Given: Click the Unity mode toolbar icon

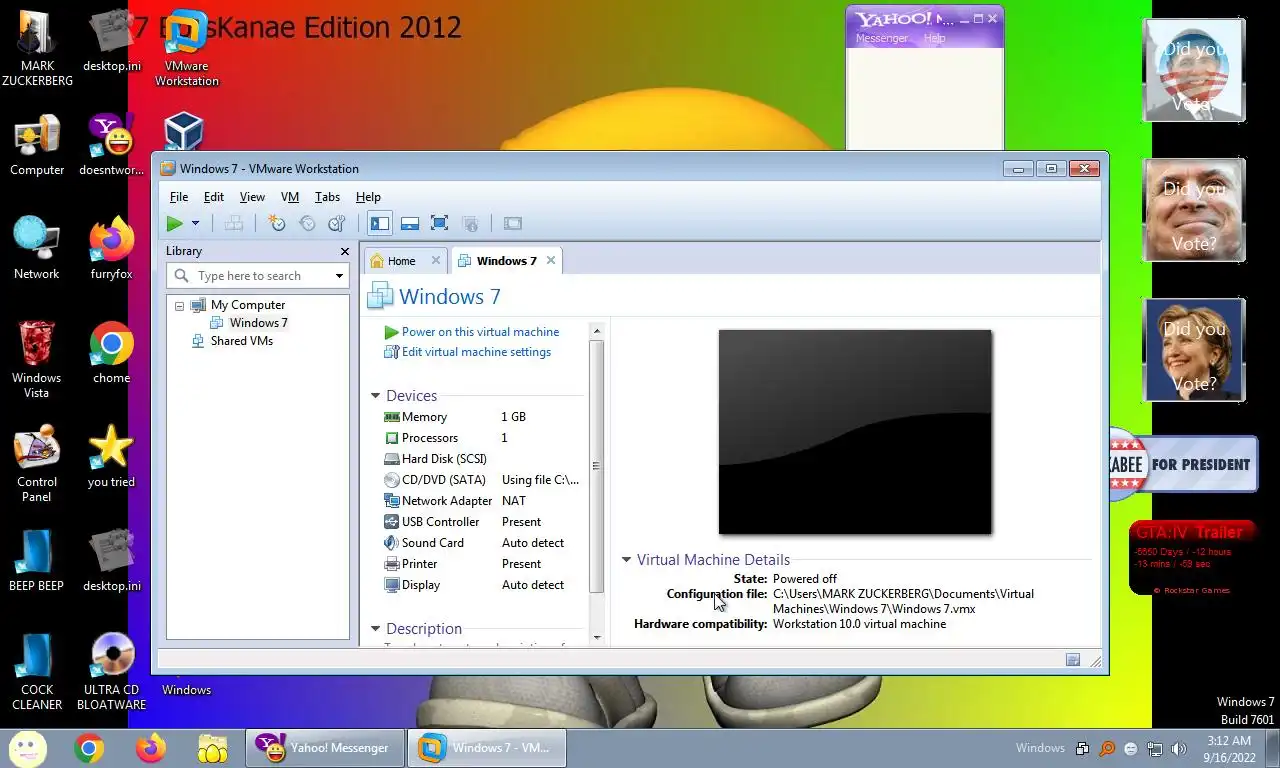Looking at the screenshot, I should 470,223.
